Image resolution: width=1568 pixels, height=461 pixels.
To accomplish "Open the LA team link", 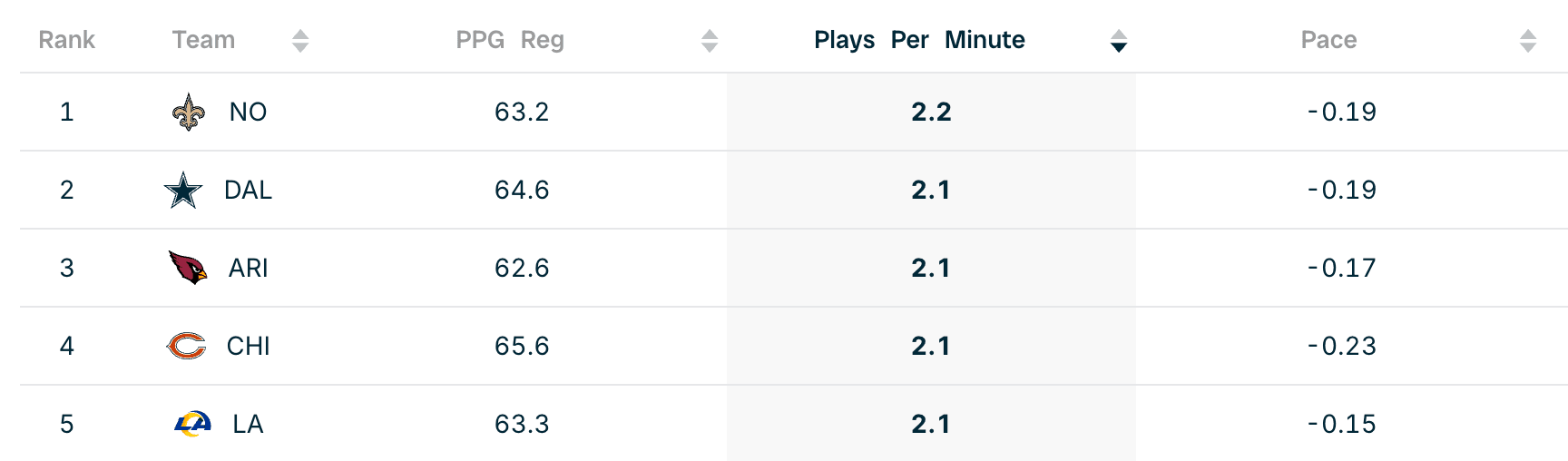I will click(x=248, y=424).
